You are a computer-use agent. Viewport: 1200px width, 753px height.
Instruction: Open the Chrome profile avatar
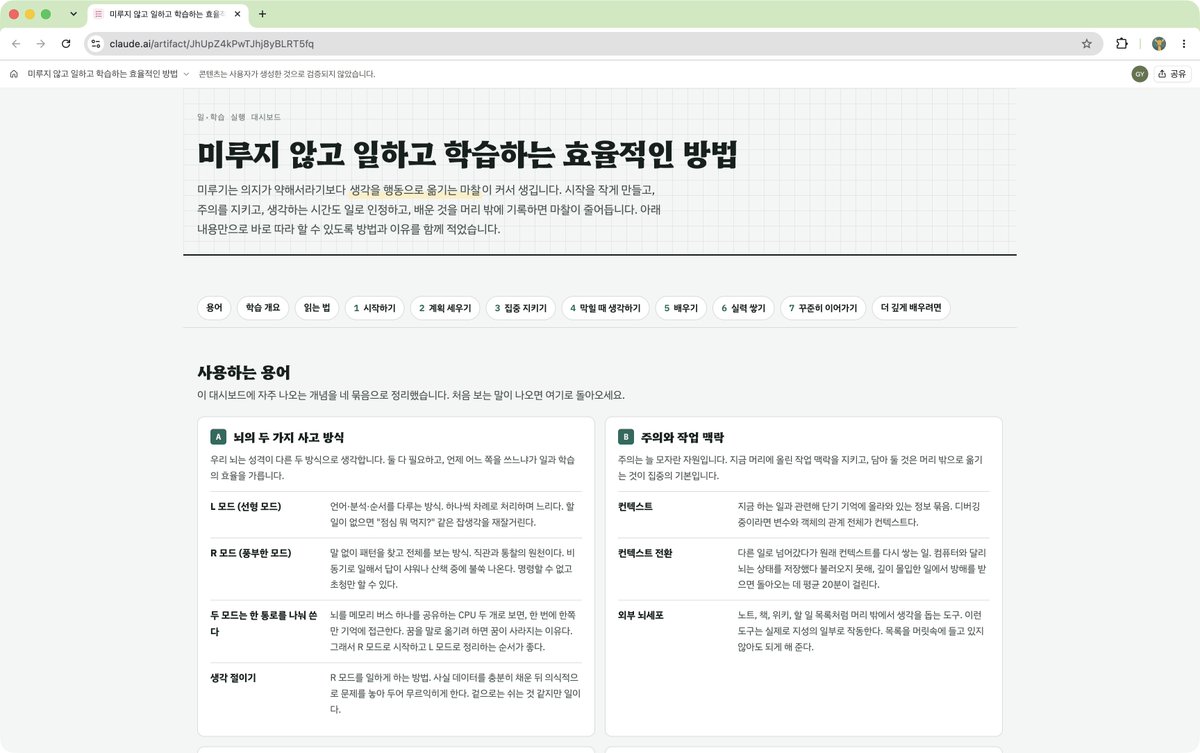pyautogui.click(x=1159, y=44)
